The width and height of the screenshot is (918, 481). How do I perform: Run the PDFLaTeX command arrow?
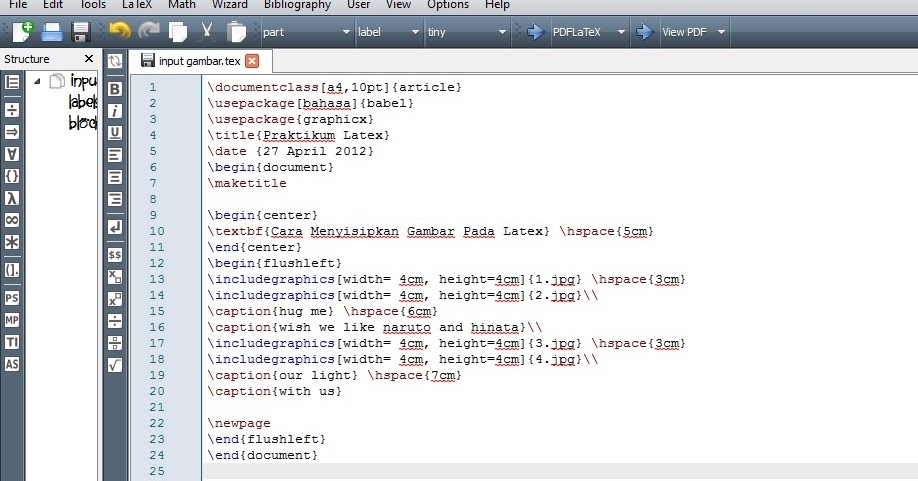[x=535, y=32]
